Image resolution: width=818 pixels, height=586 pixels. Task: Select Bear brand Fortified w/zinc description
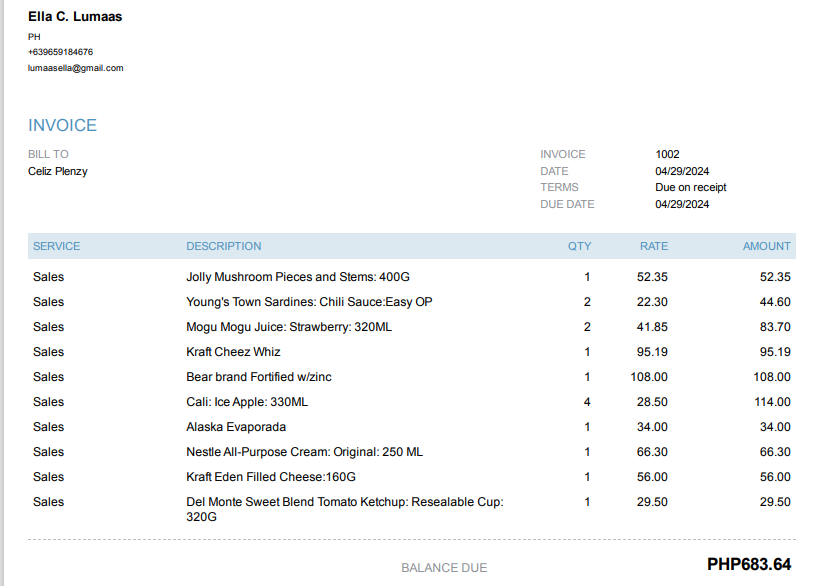259,377
